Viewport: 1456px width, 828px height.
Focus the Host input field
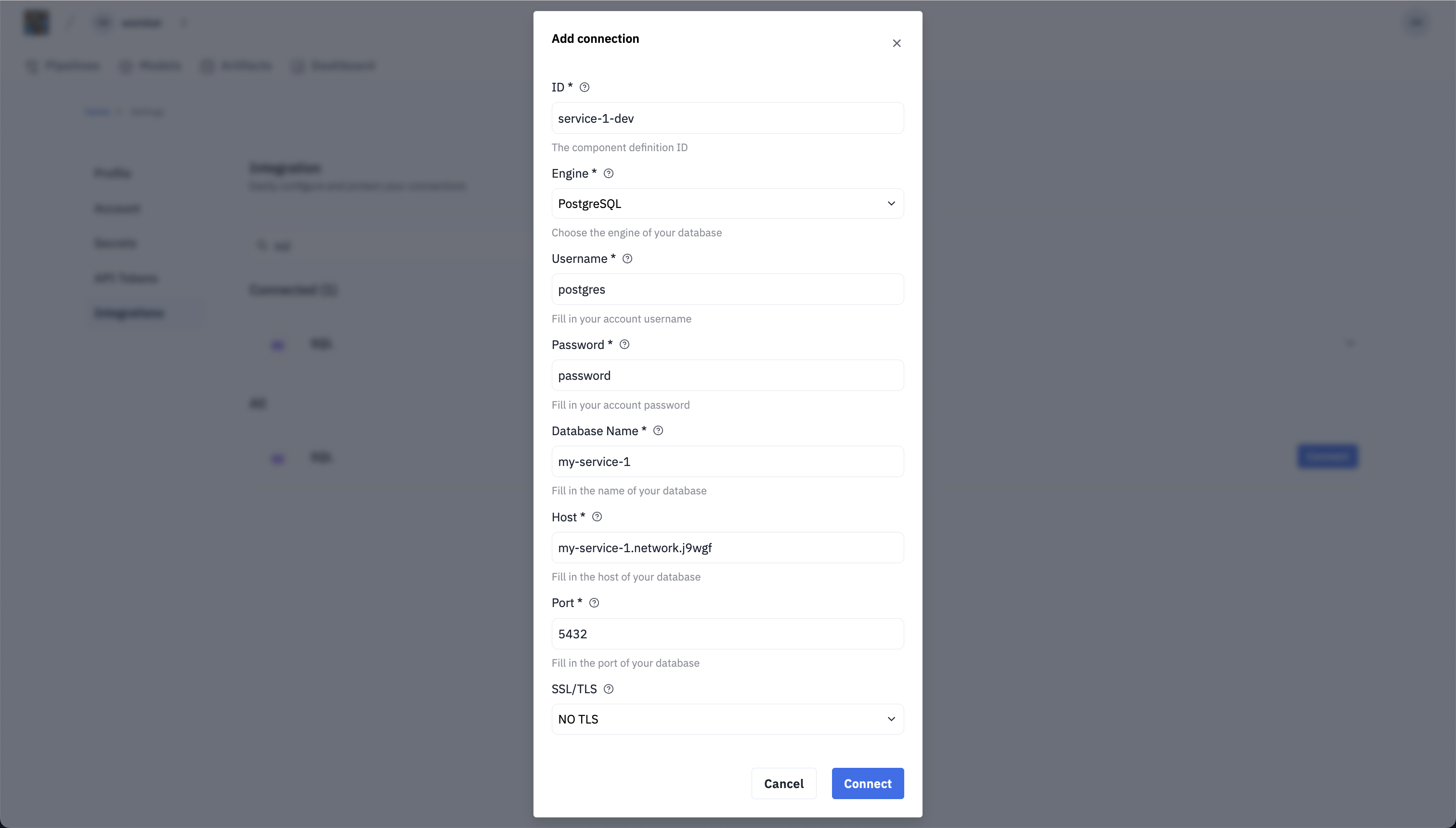click(x=727, y=548)
